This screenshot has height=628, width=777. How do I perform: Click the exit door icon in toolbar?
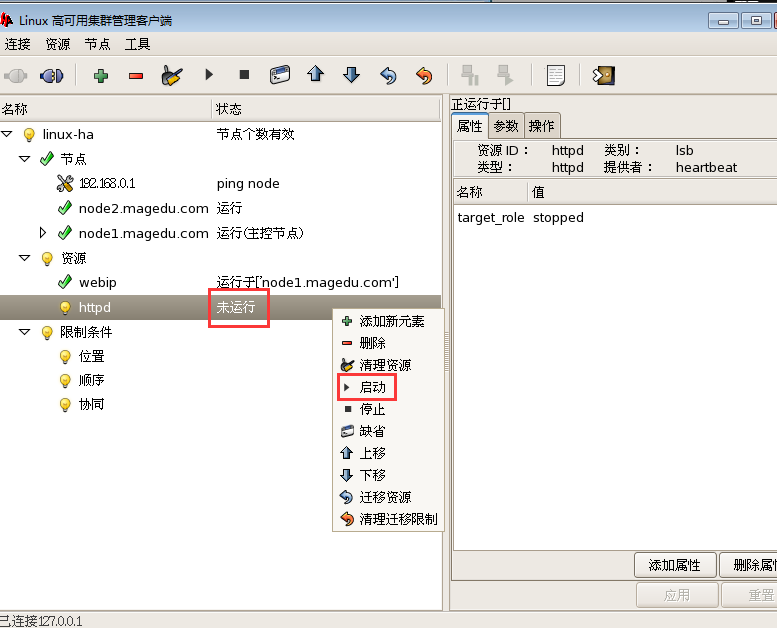[x=603, y=75]
